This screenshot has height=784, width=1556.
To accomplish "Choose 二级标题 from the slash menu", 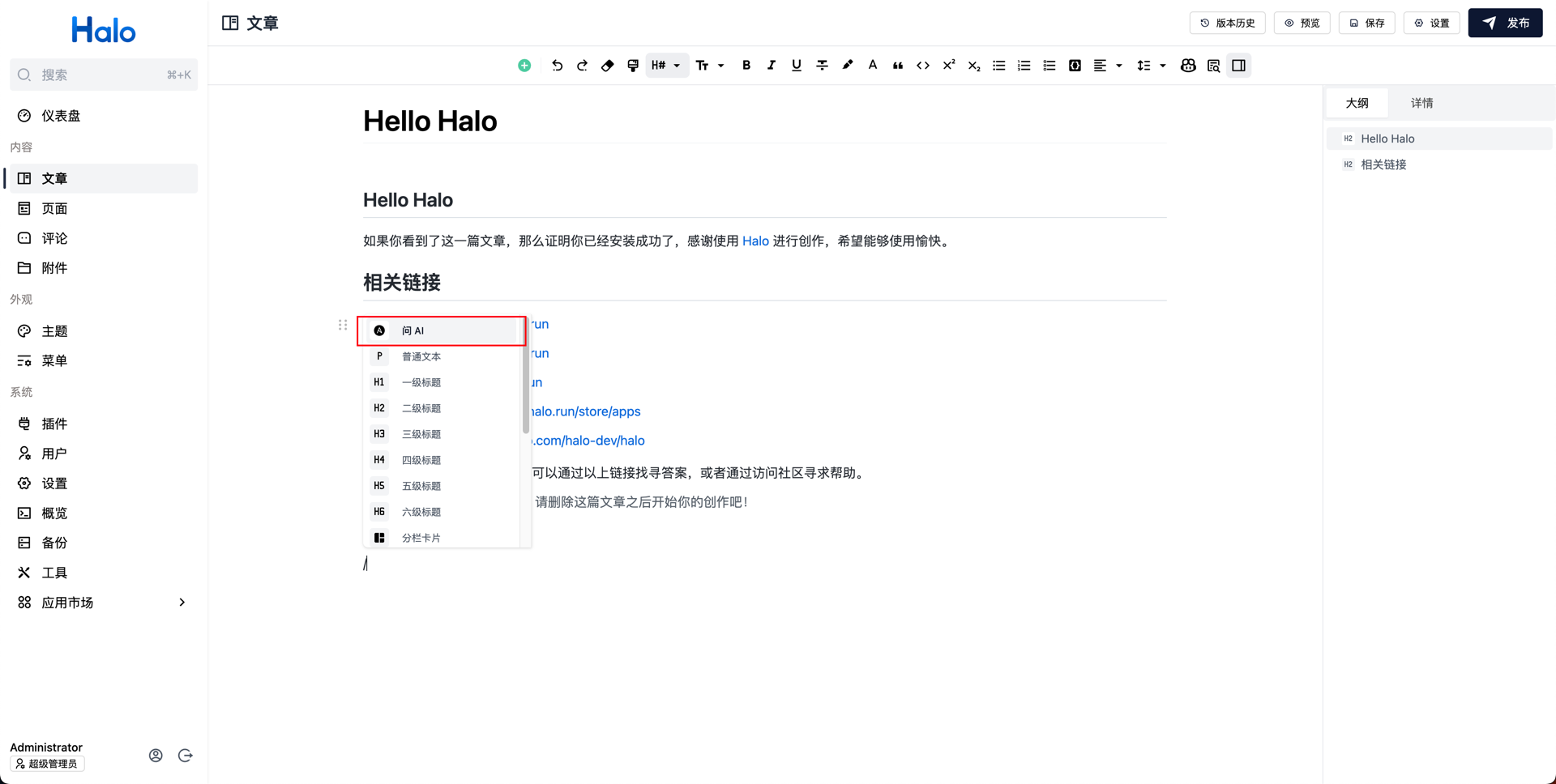I will 442,408.
